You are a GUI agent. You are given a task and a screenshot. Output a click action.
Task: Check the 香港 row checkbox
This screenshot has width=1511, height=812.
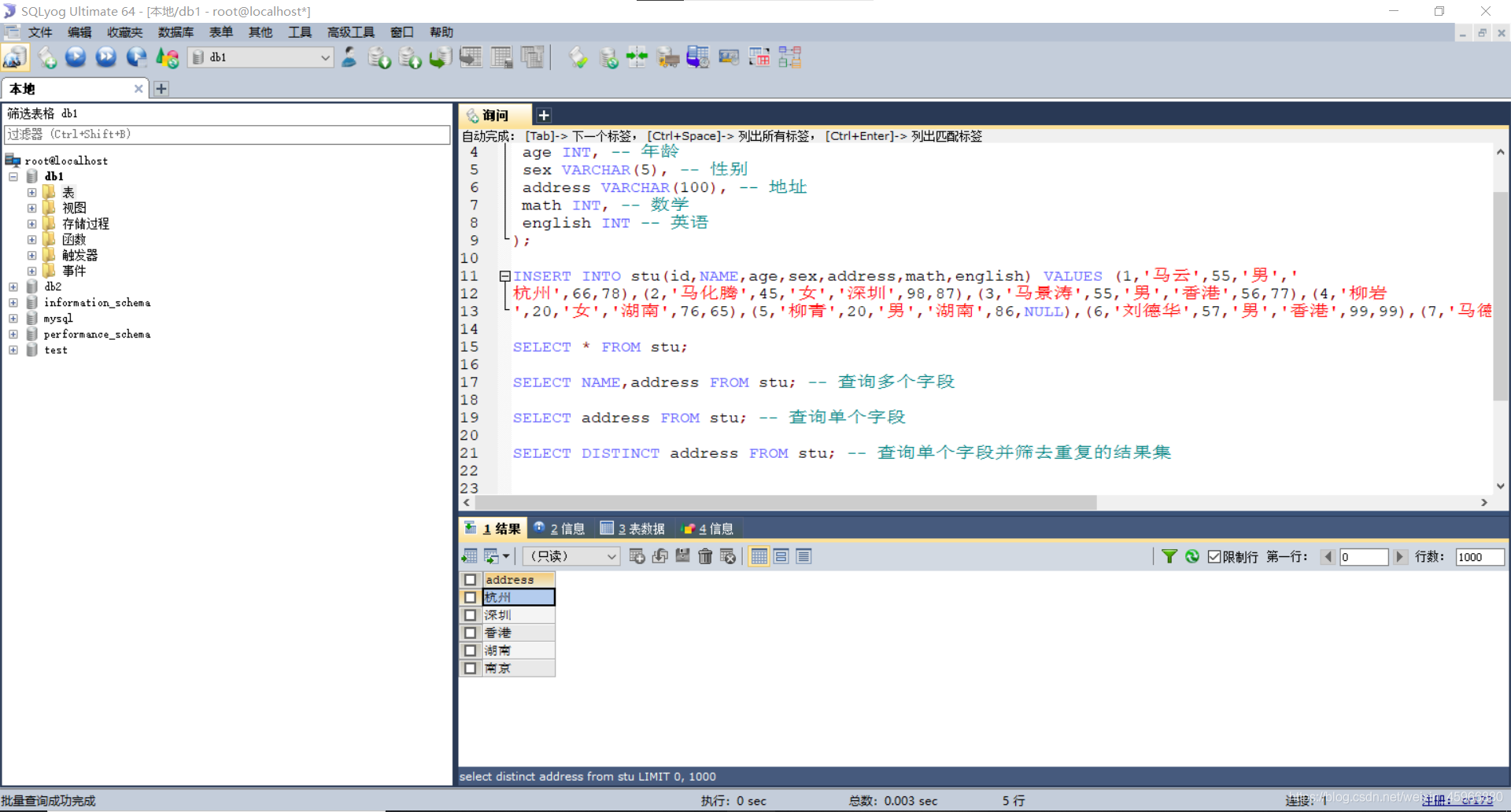click(x=470, y=633)
